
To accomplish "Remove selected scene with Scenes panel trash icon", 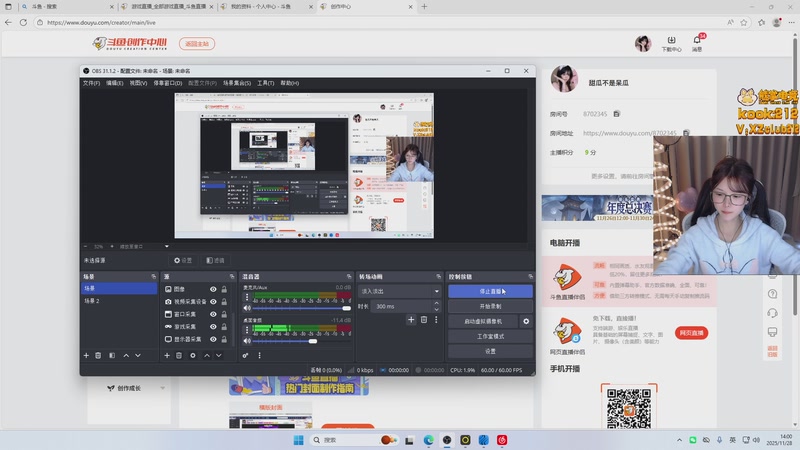I will coord(98,355).
